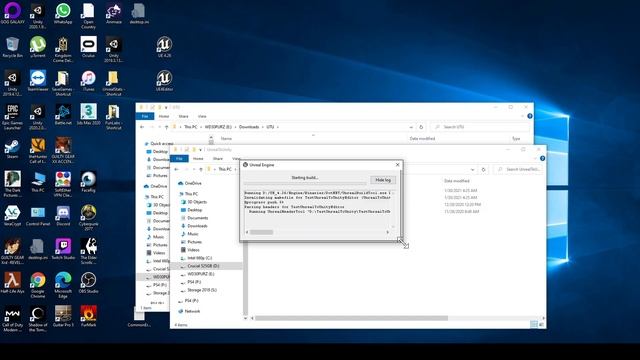Select the This PC desktop icon

click(38, 182)
